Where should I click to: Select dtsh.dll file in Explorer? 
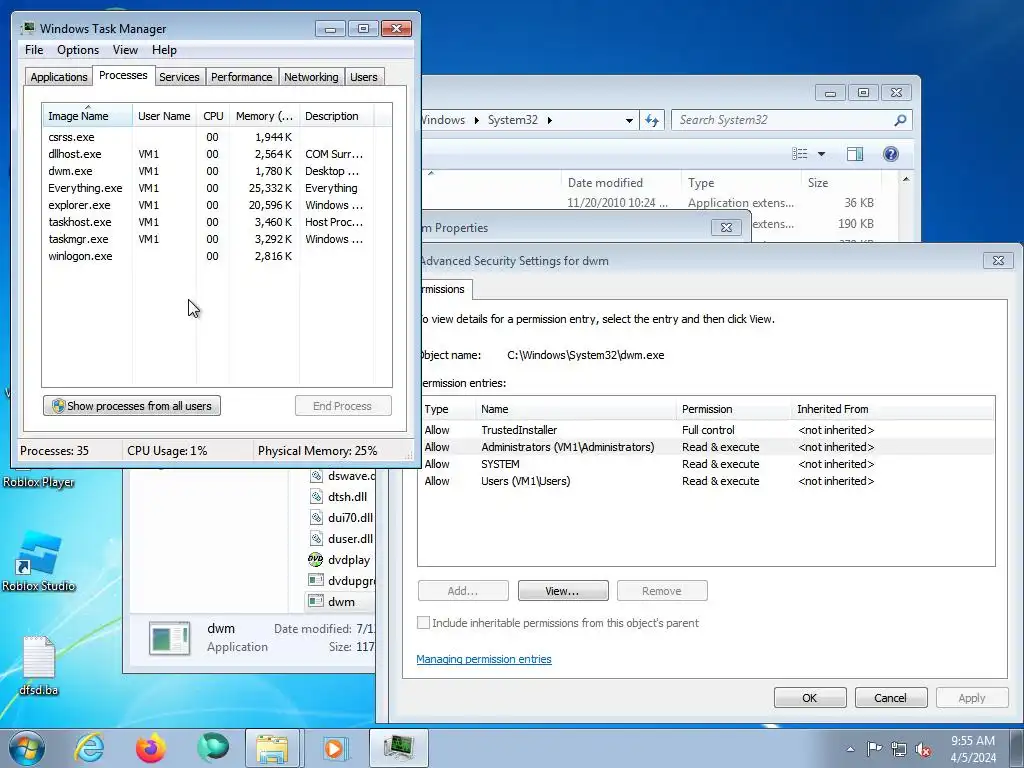click(x=338, y=496)
